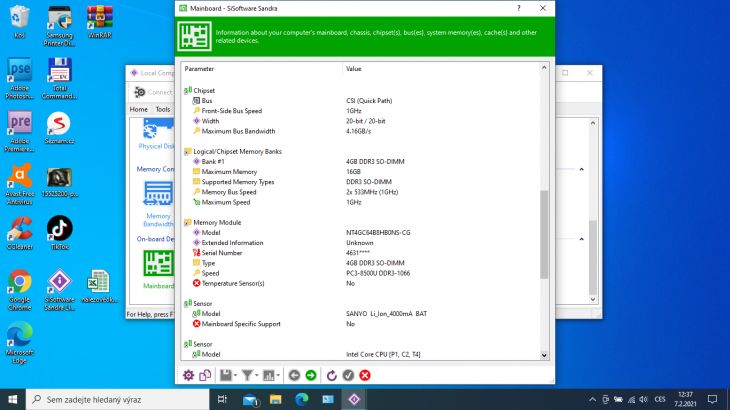Click the NT4GC64B8HB0NS-CG model value
This screenshot has height=410, width=730.
[378, 233]
